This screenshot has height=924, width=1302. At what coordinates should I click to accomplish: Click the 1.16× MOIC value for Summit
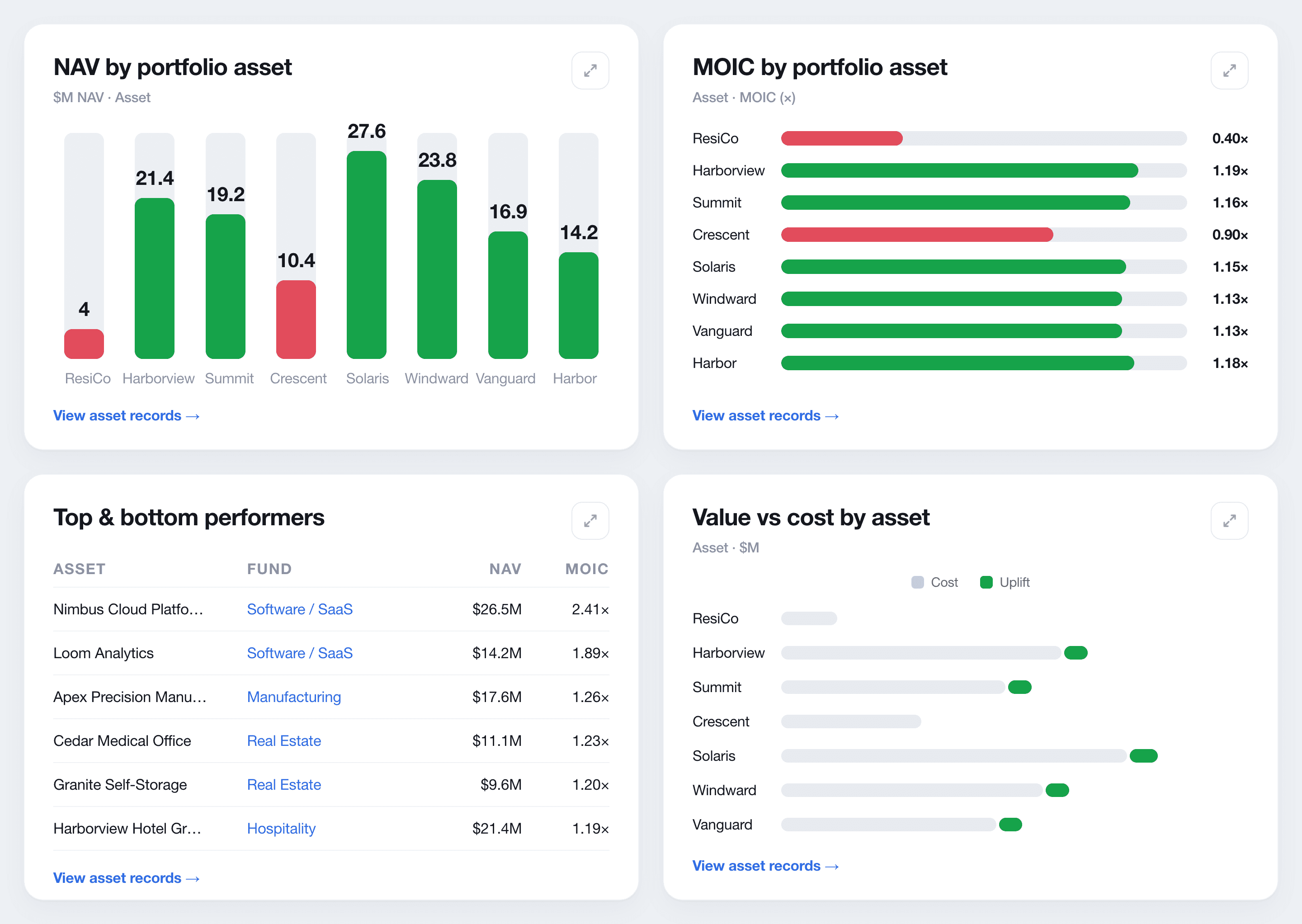[1230, 203]
